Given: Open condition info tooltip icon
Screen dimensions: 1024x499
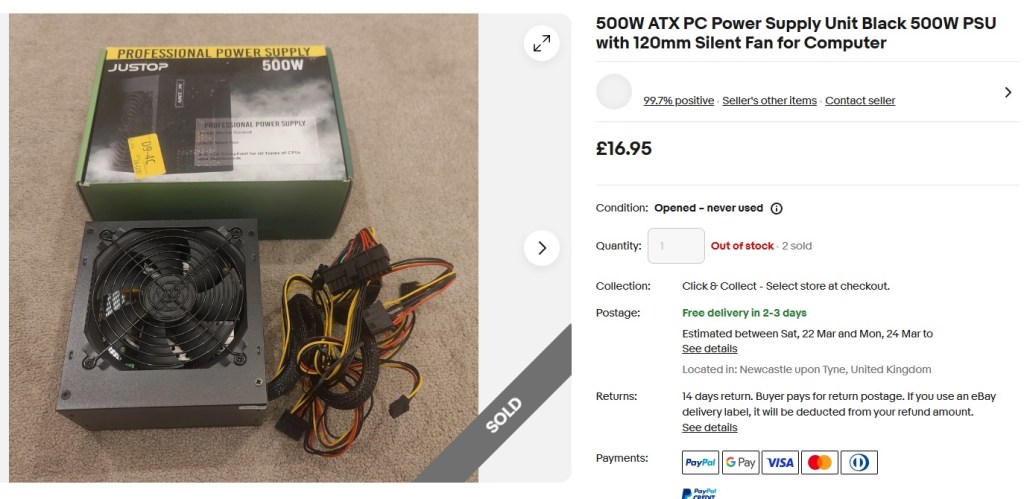Looking at the screenshot, I should [776, 208].
